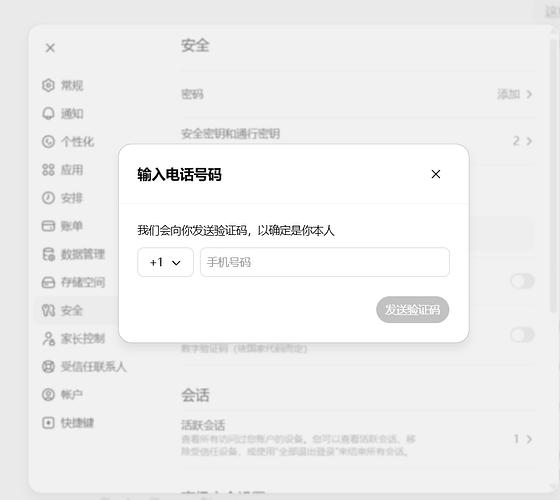Click the 密码 row label
The height and width of the screenshot is (500, 560).
192,94
